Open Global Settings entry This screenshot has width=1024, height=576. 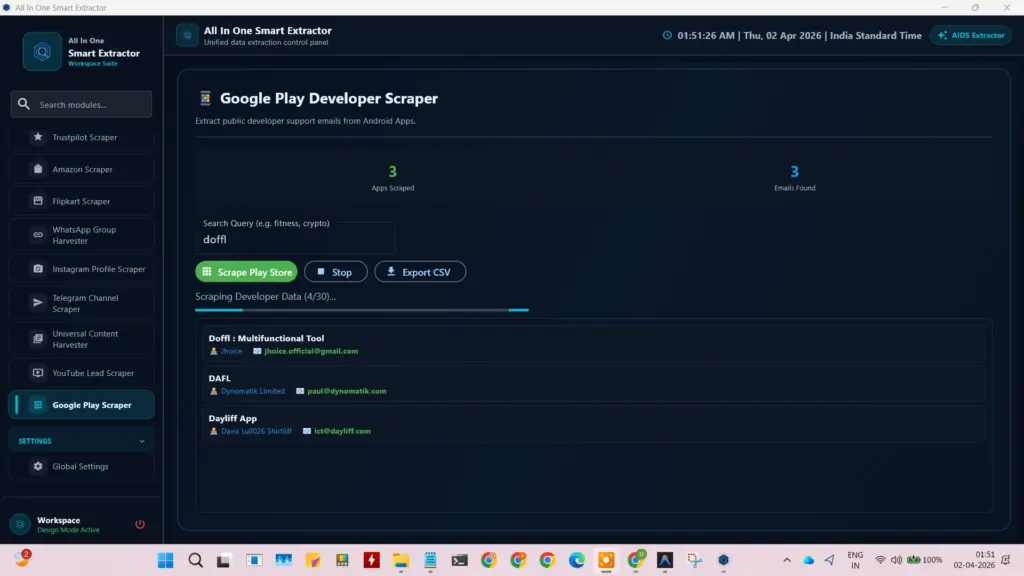click(x=82, y=466)
